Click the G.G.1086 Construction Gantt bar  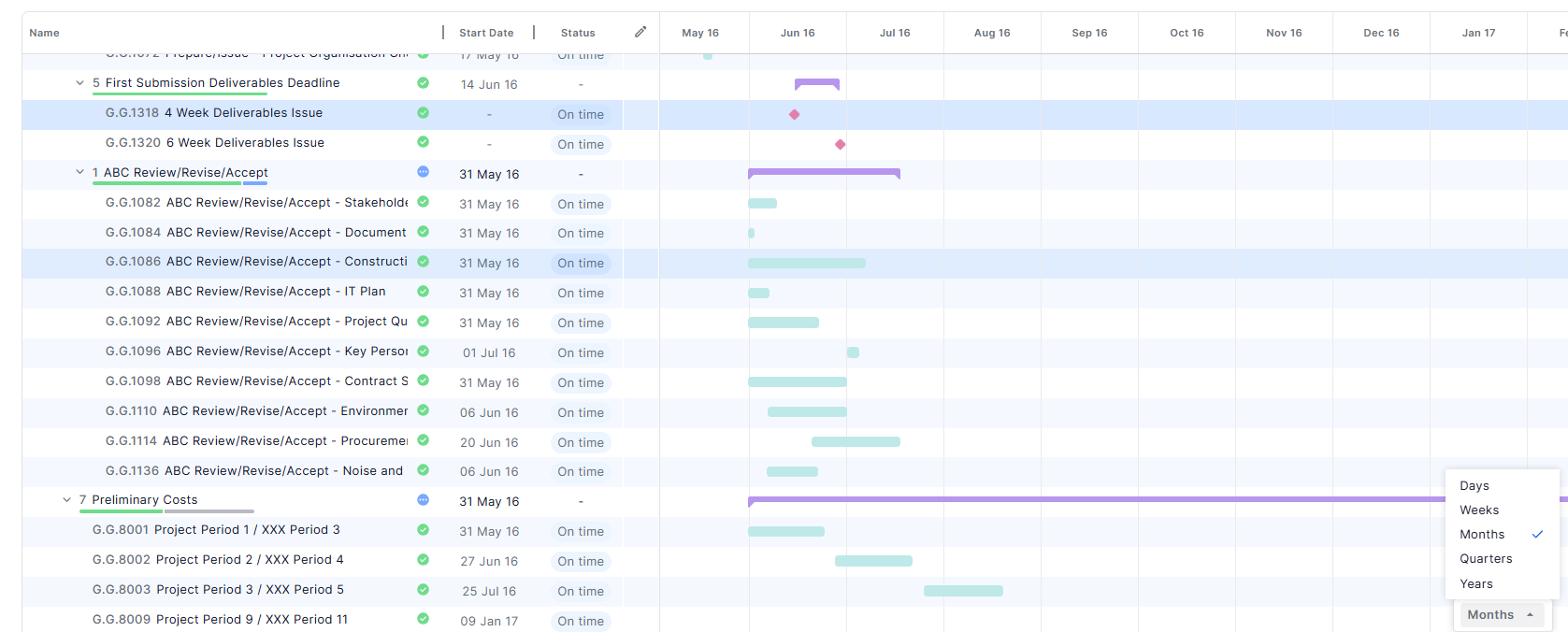point(807,264)
